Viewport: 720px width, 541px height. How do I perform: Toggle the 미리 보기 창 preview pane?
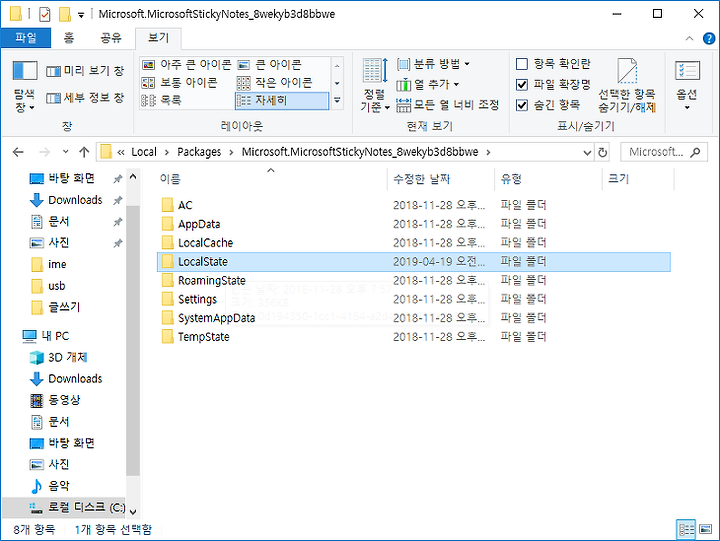85,71
